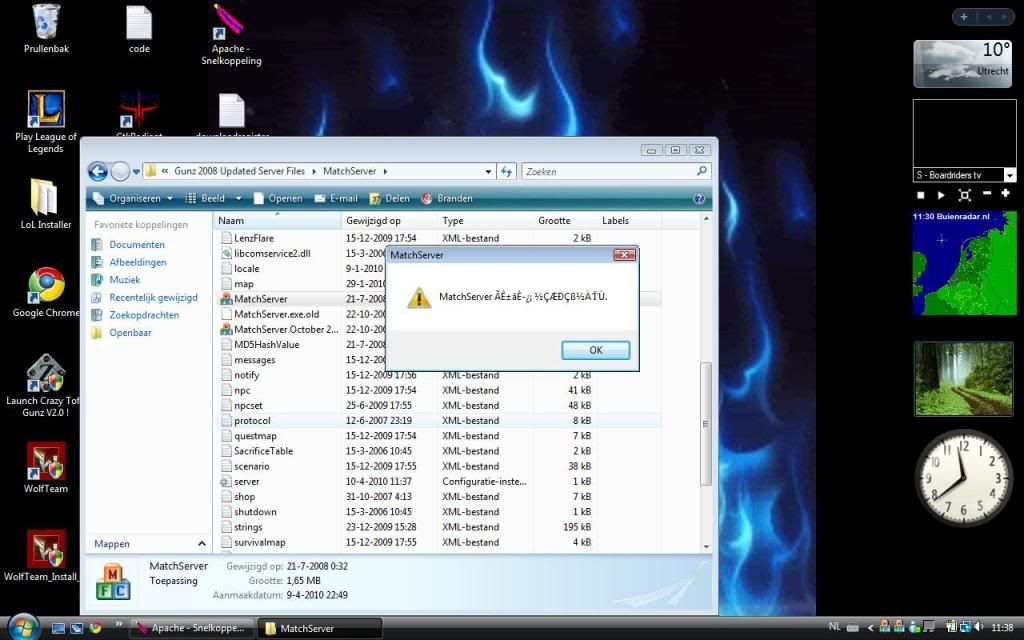This screenshot has height=640, width=1024.
Task: Select the protocol file in the list
Action: click(252, 420)
